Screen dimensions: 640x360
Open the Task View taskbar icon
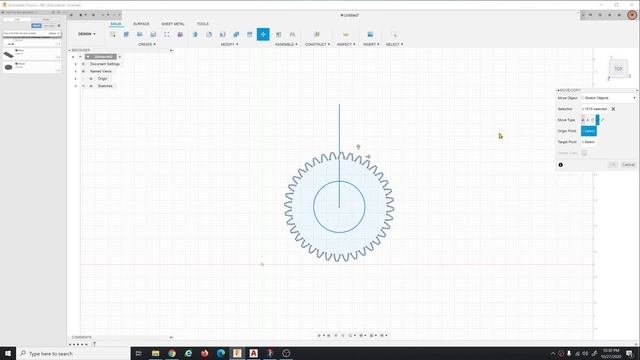pos(138,353)
